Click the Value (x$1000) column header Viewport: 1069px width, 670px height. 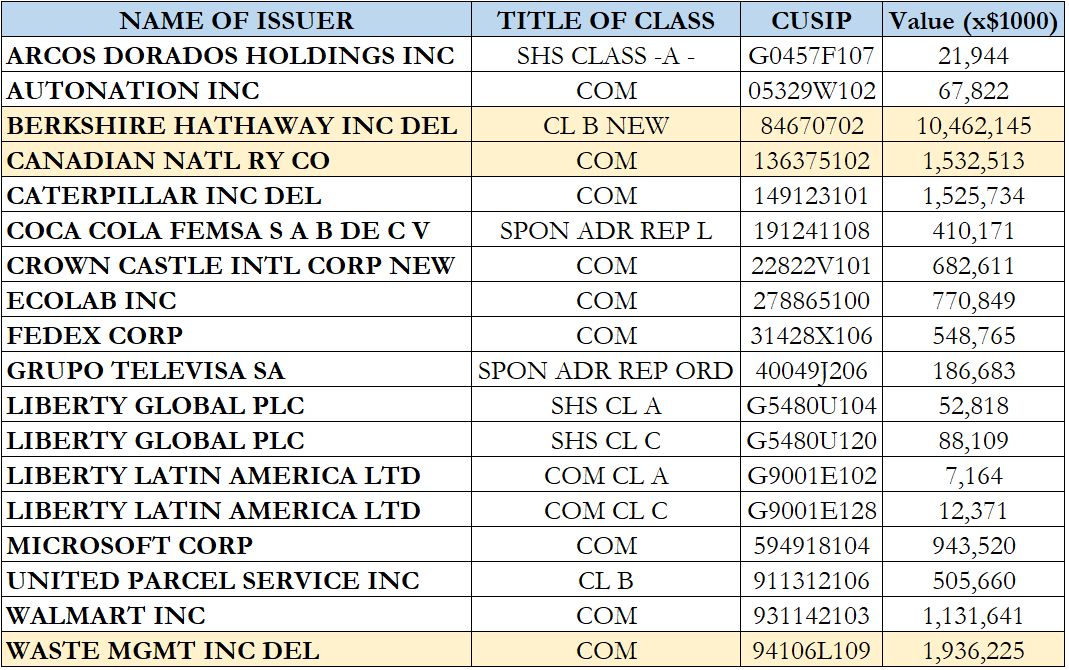point(974,21)
